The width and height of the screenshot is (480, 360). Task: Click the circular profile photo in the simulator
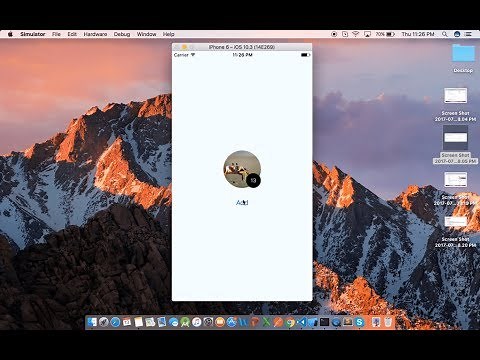[x=242, y=169]
